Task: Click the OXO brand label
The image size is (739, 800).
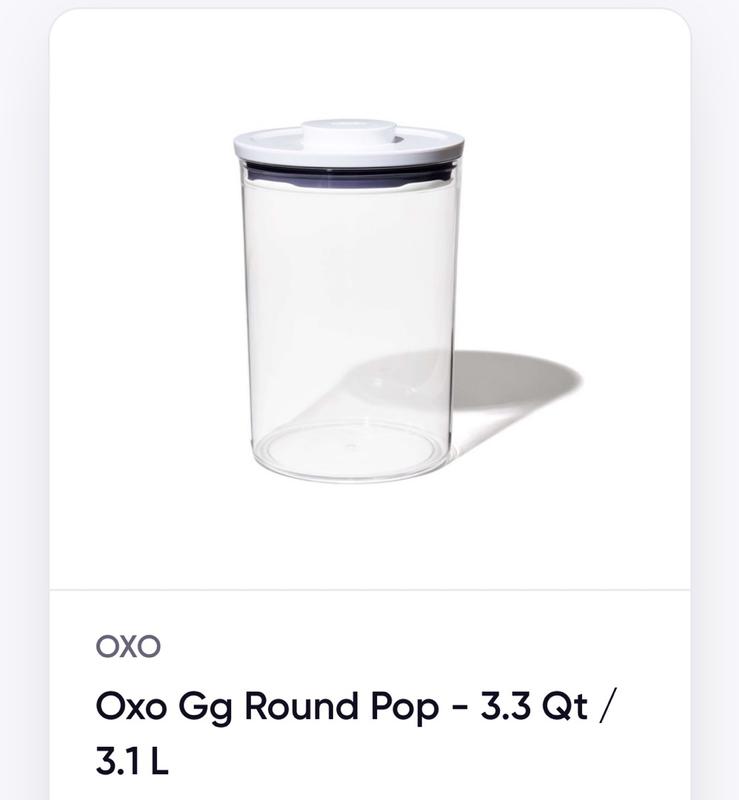Action: pos(128,647)
